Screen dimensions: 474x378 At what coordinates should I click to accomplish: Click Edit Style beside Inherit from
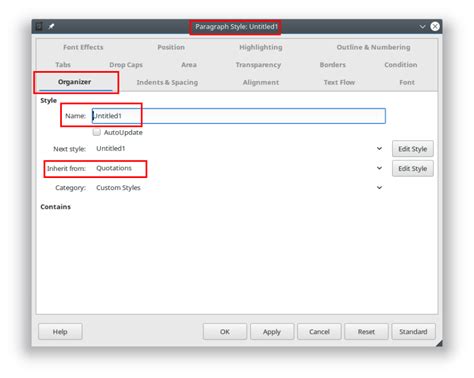point(413,168)
